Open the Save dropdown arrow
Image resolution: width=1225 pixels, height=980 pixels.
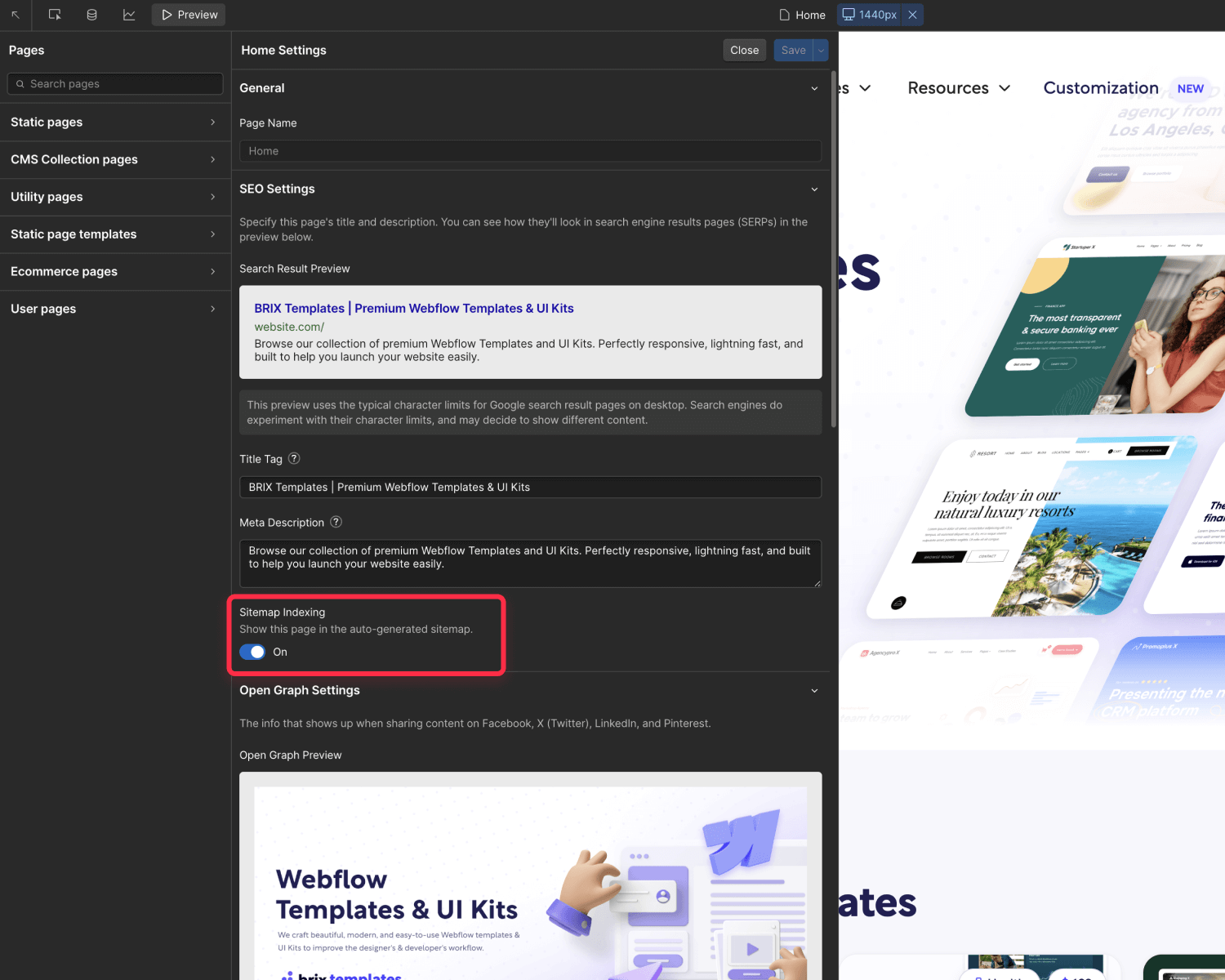click(822, 50)
